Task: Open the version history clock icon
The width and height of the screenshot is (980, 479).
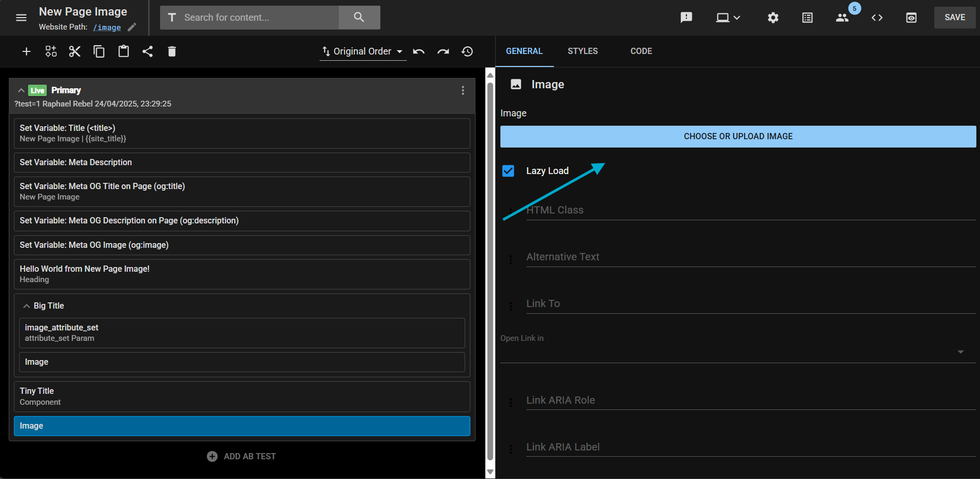Action: (x=468, y=51)
